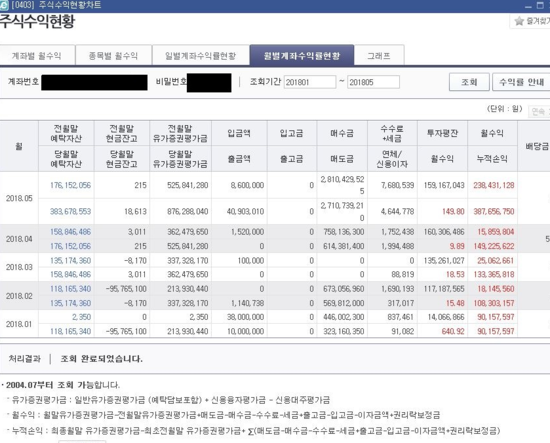
Task: Click the status message 조회 완료되었습니다.
Action: click(x=102, y=359)
